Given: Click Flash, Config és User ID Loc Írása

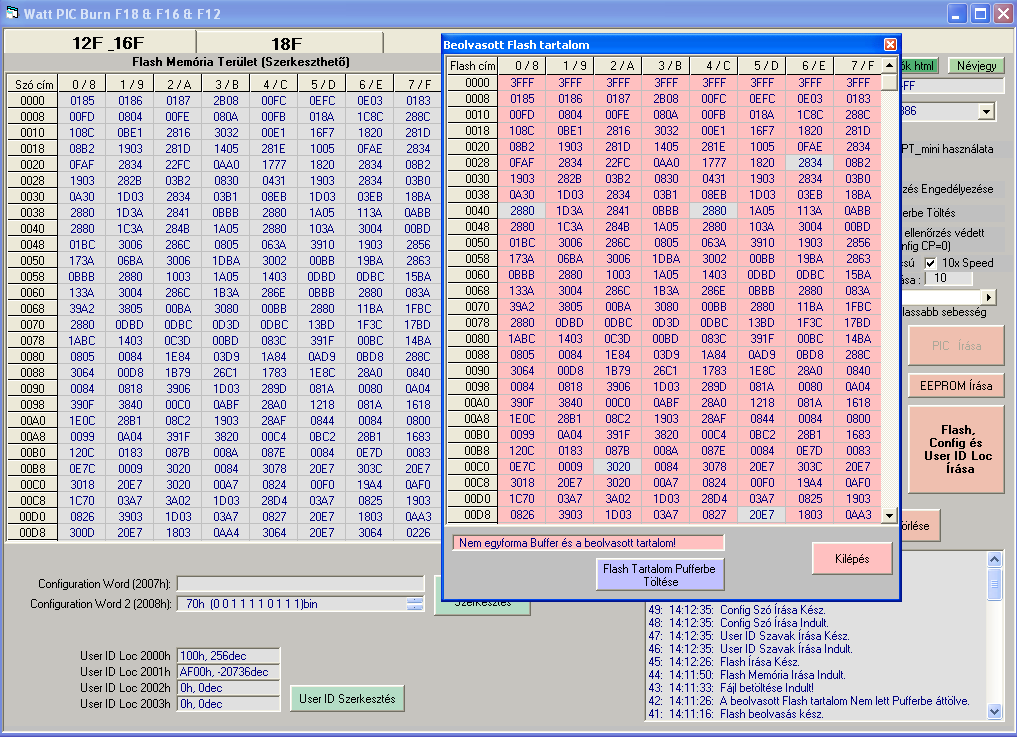Looking at the screenshot, I should pos(955,449).
